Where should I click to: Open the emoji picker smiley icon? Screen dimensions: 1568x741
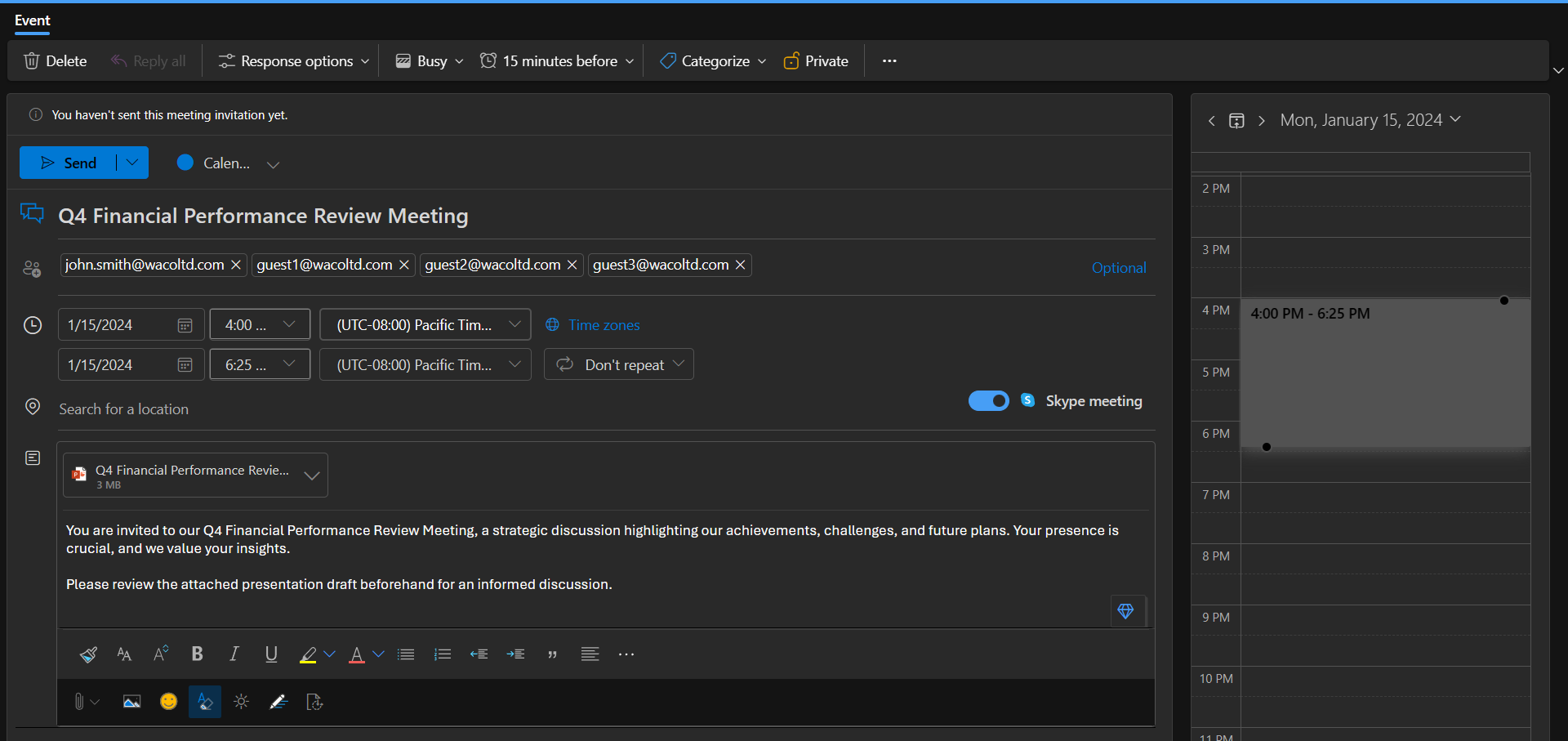[168, 702]
